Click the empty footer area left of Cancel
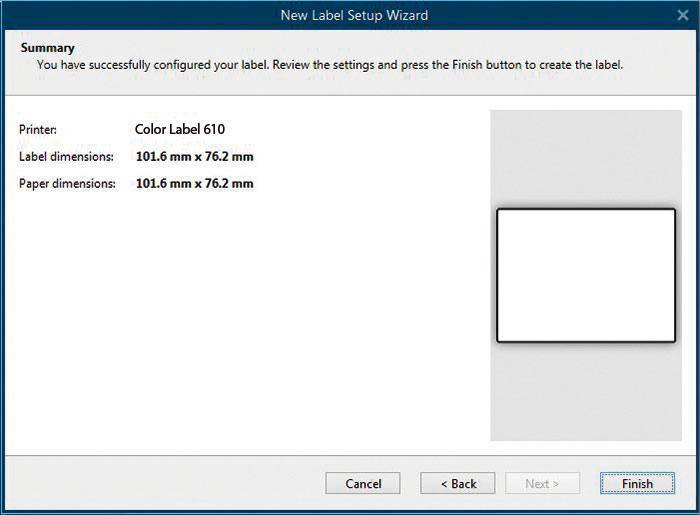This screenshot has width=700, height=515. tap(165, 483)
